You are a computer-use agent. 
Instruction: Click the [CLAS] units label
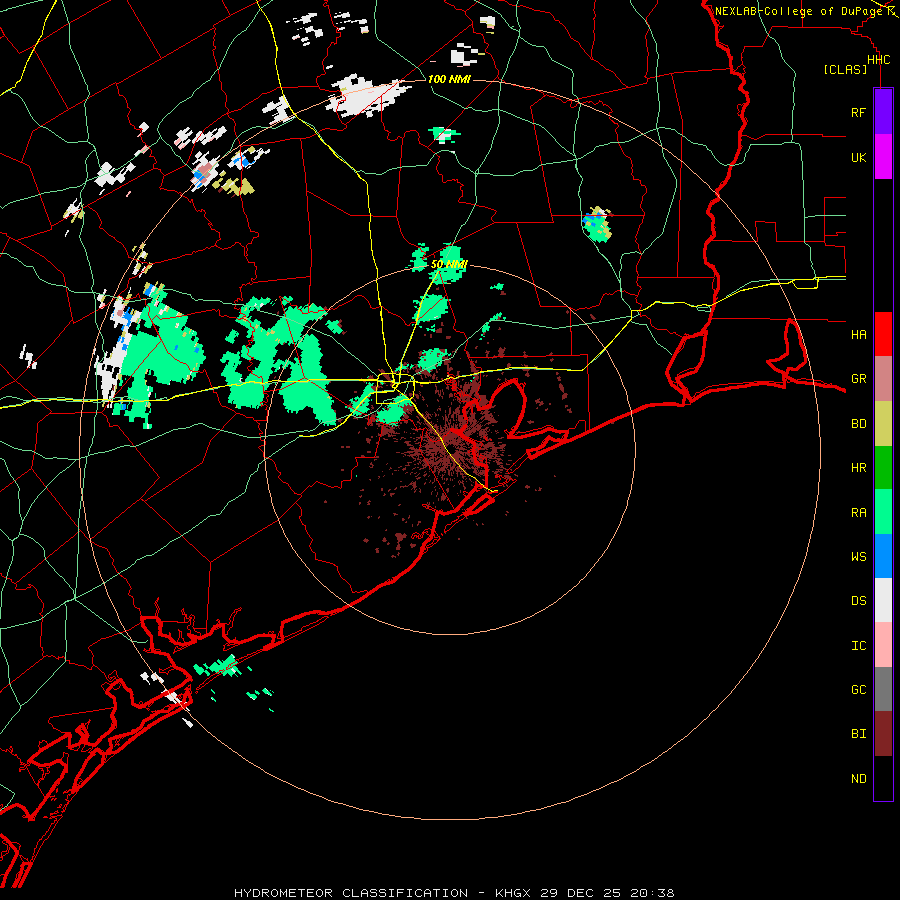(x=845, y=69)
